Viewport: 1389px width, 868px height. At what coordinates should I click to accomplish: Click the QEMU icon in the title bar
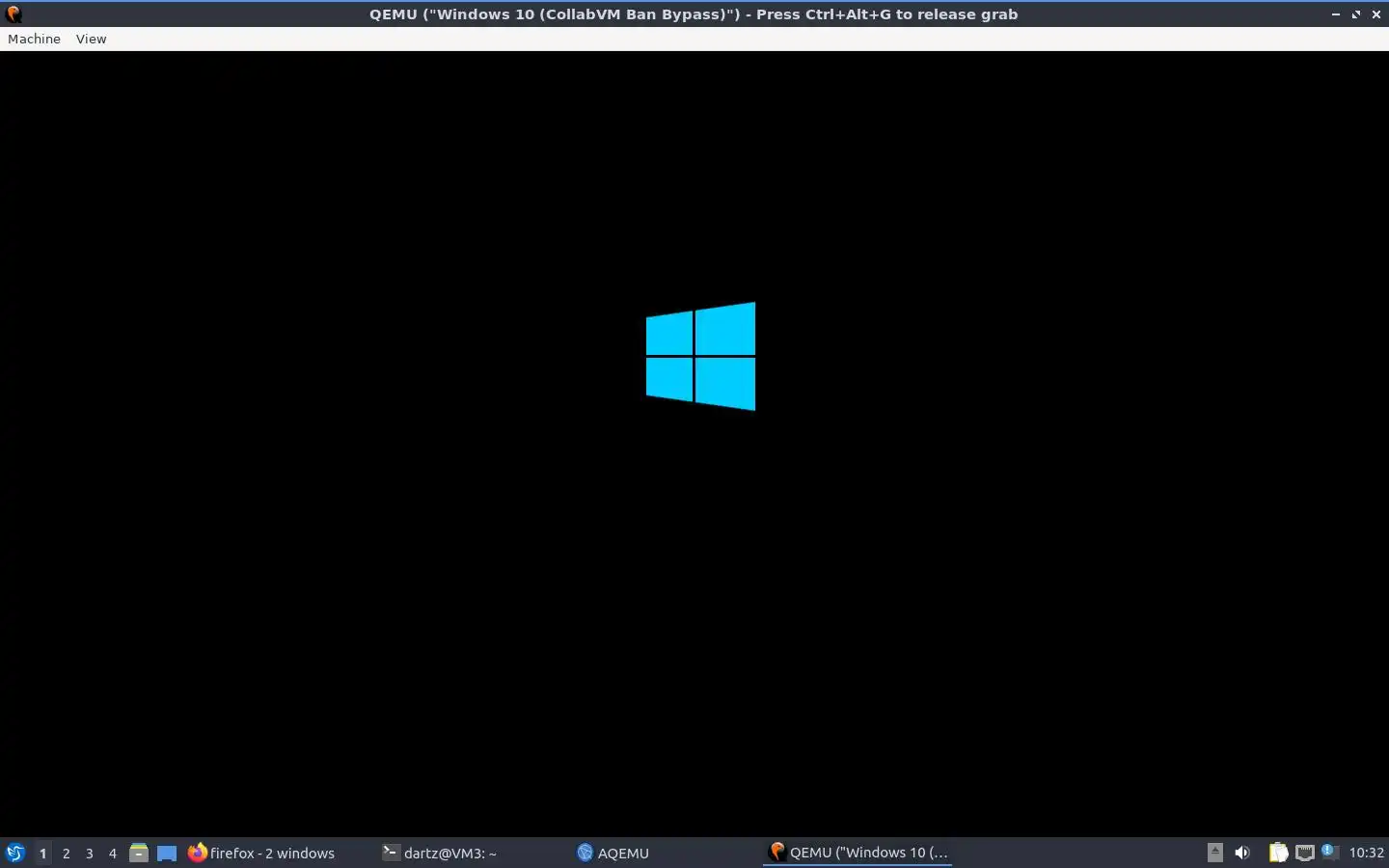[14, 14]
